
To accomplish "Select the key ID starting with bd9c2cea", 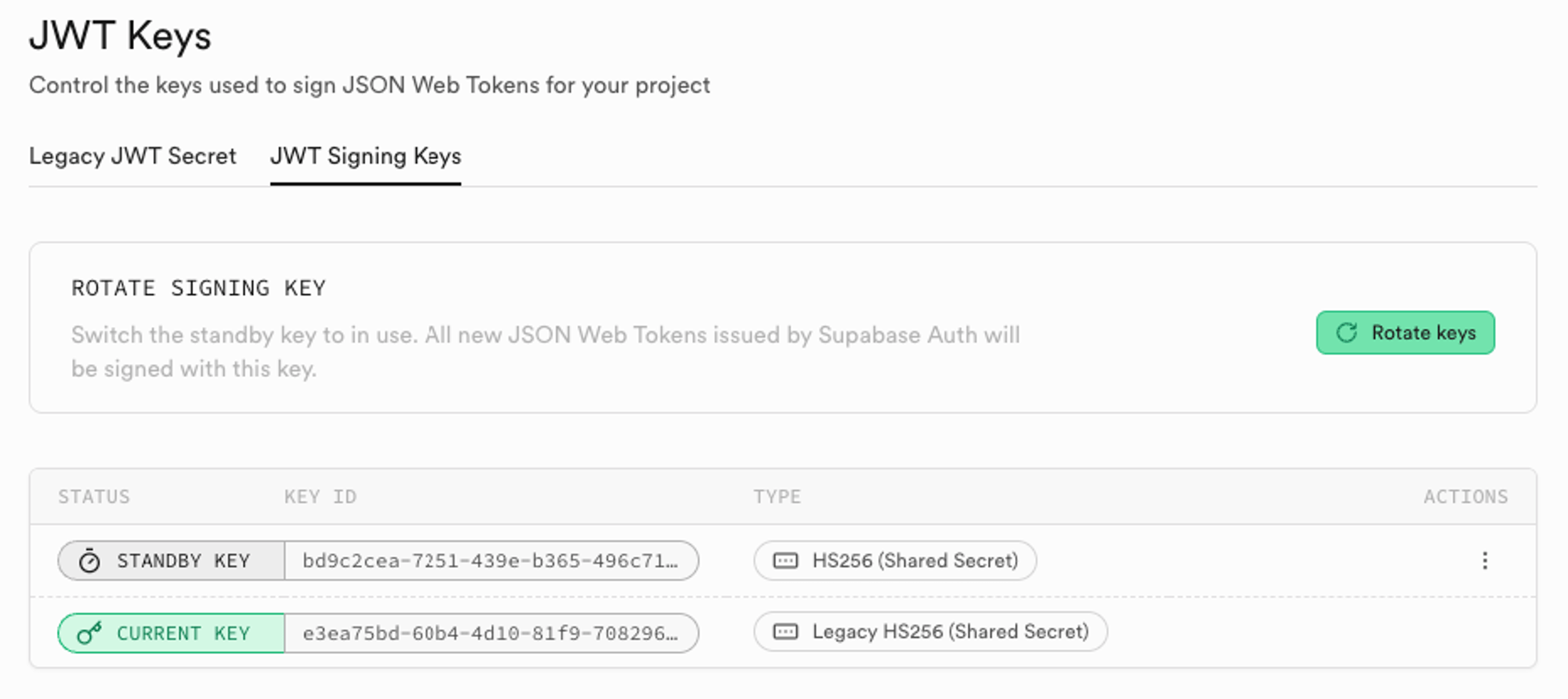I will click(x=490, y=561).
